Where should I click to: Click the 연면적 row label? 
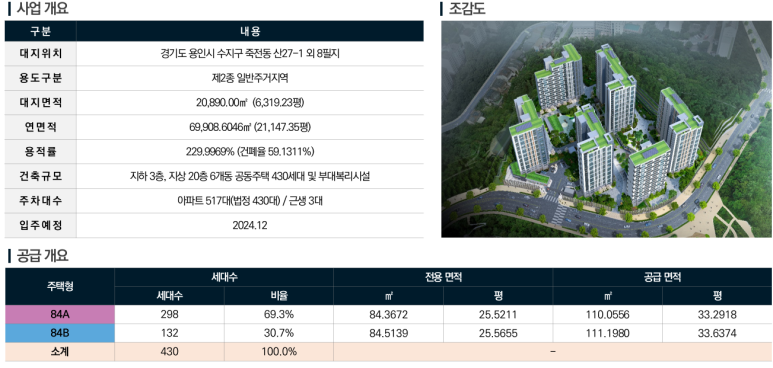point(40,127)
